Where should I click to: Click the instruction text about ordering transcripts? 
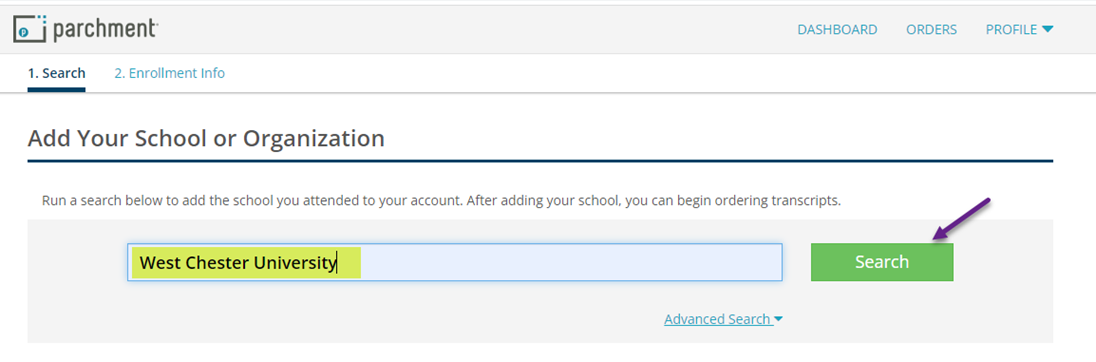[x=441, y=201]
